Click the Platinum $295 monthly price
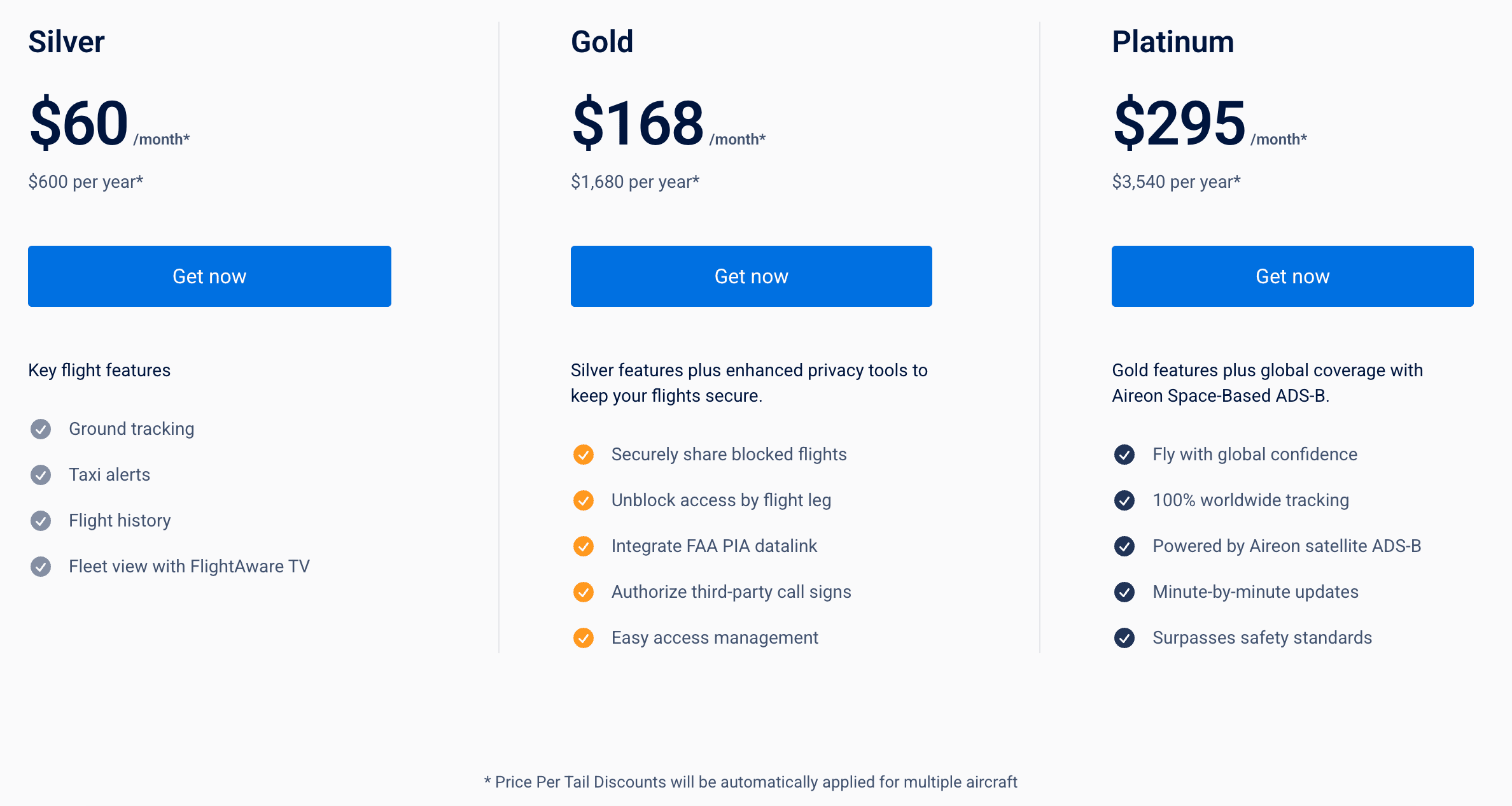Image resolution: width=1512 pixels, height=806 pixels. point(1179,123)
